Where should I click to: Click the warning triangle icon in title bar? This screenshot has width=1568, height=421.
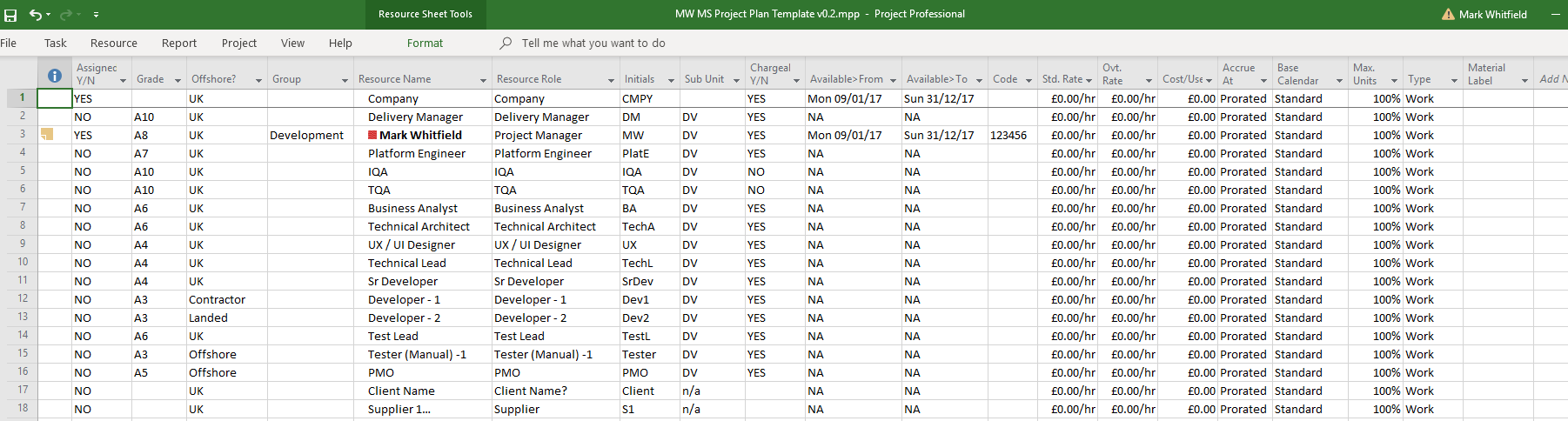point(1448,15)
